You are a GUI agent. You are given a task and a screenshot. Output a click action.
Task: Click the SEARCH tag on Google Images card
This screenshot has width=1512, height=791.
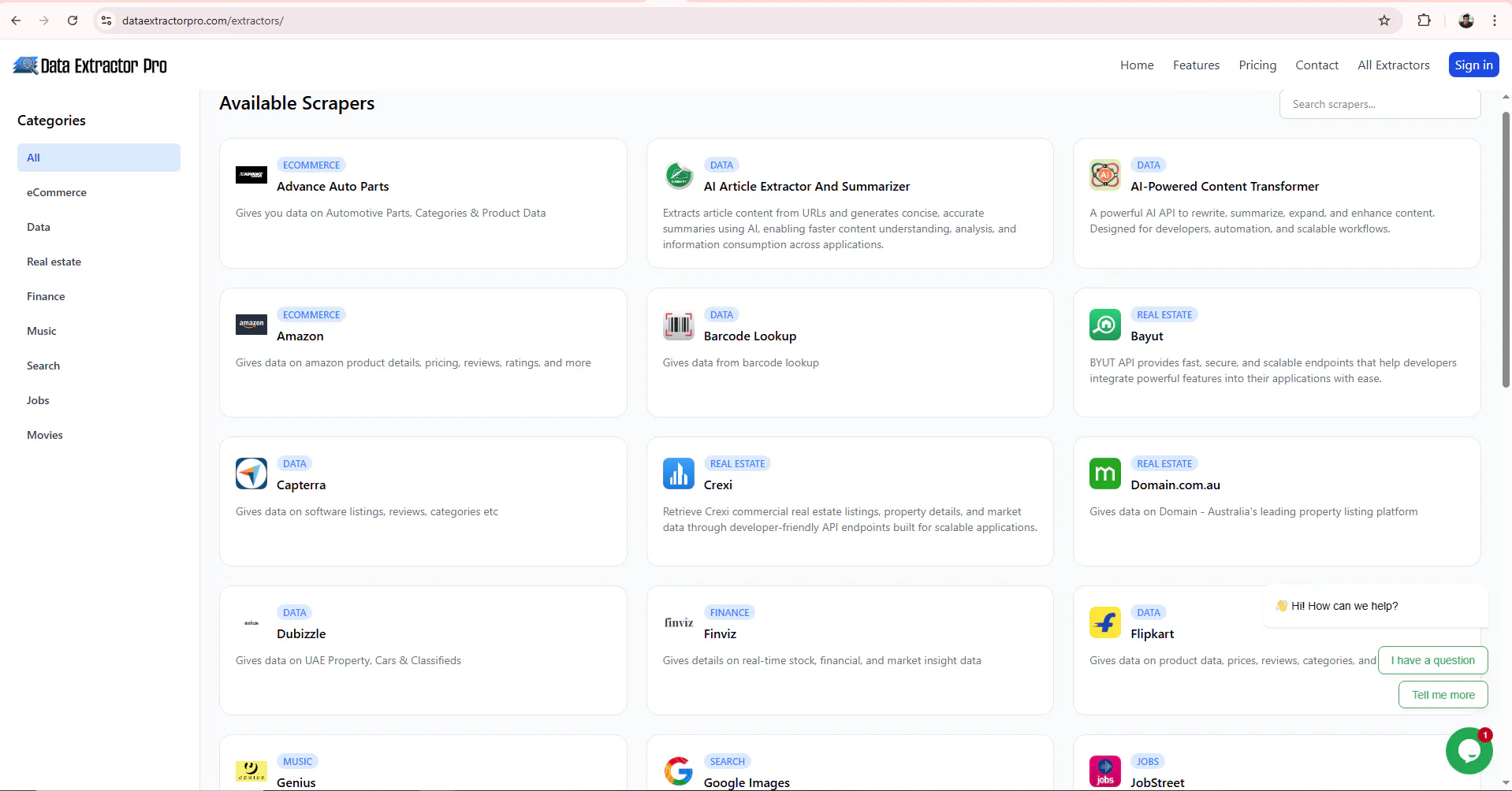[727, 762]
